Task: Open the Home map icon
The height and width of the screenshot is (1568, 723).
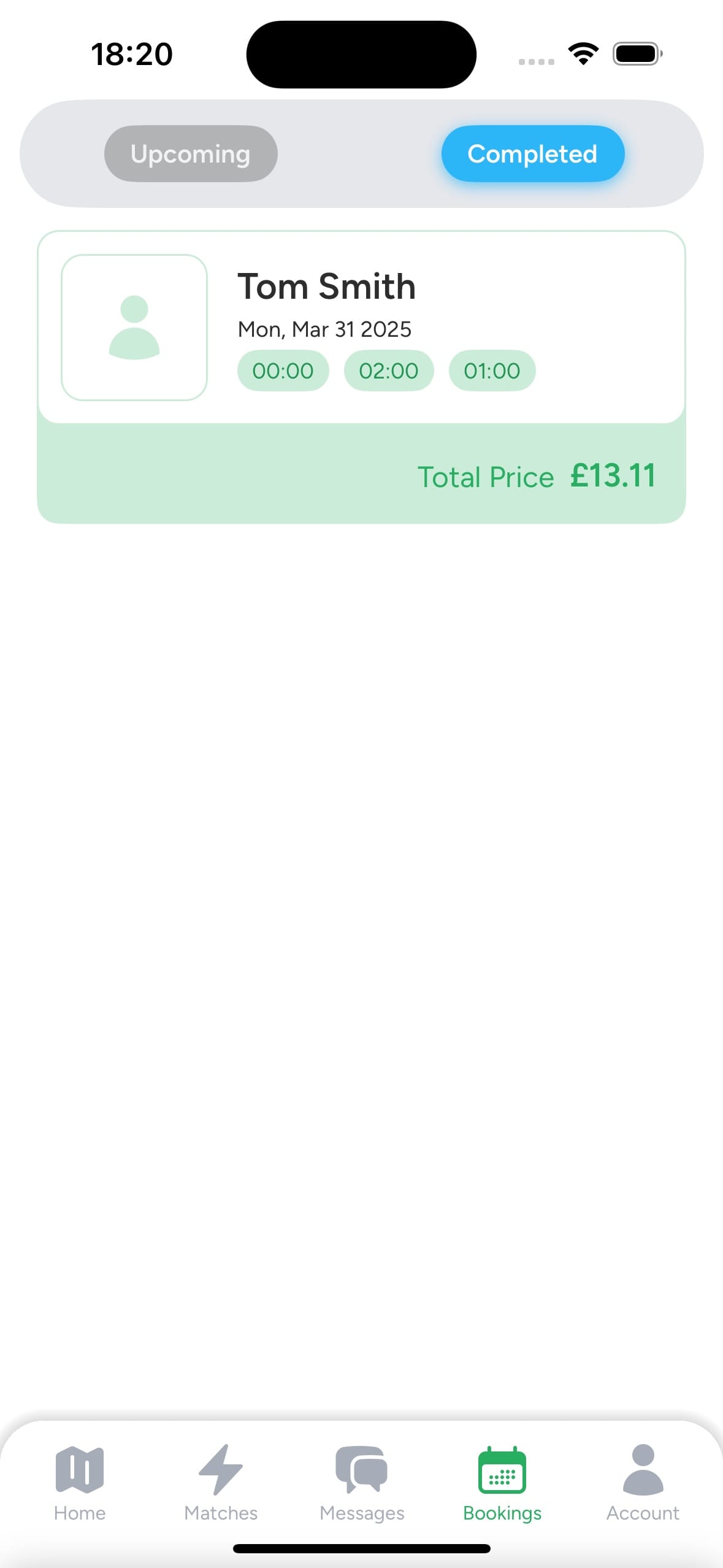Action: pyautogui.click(x=80, y=1469)
